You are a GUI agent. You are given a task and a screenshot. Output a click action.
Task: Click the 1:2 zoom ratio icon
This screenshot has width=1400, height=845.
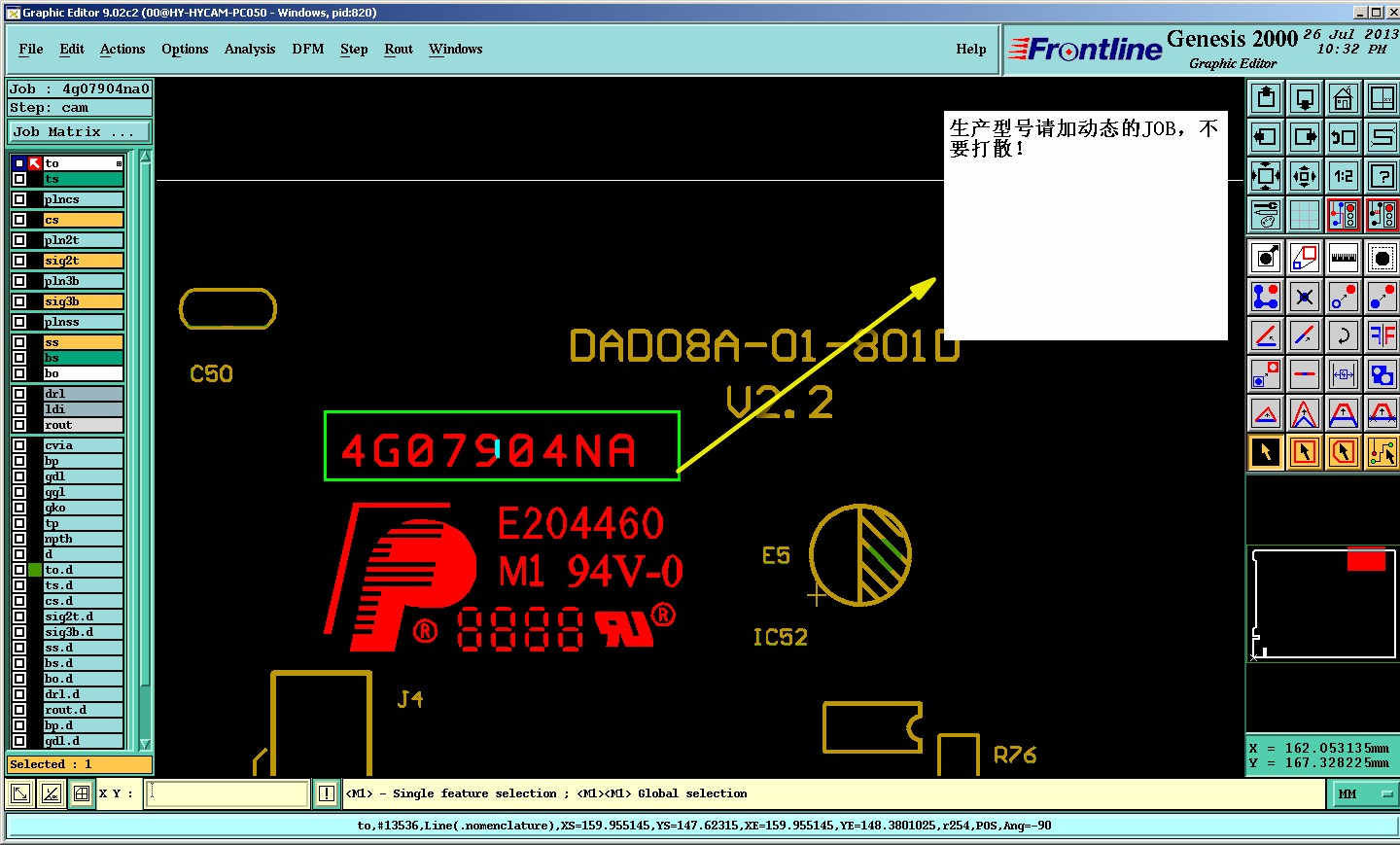(x=1344, y=176)
